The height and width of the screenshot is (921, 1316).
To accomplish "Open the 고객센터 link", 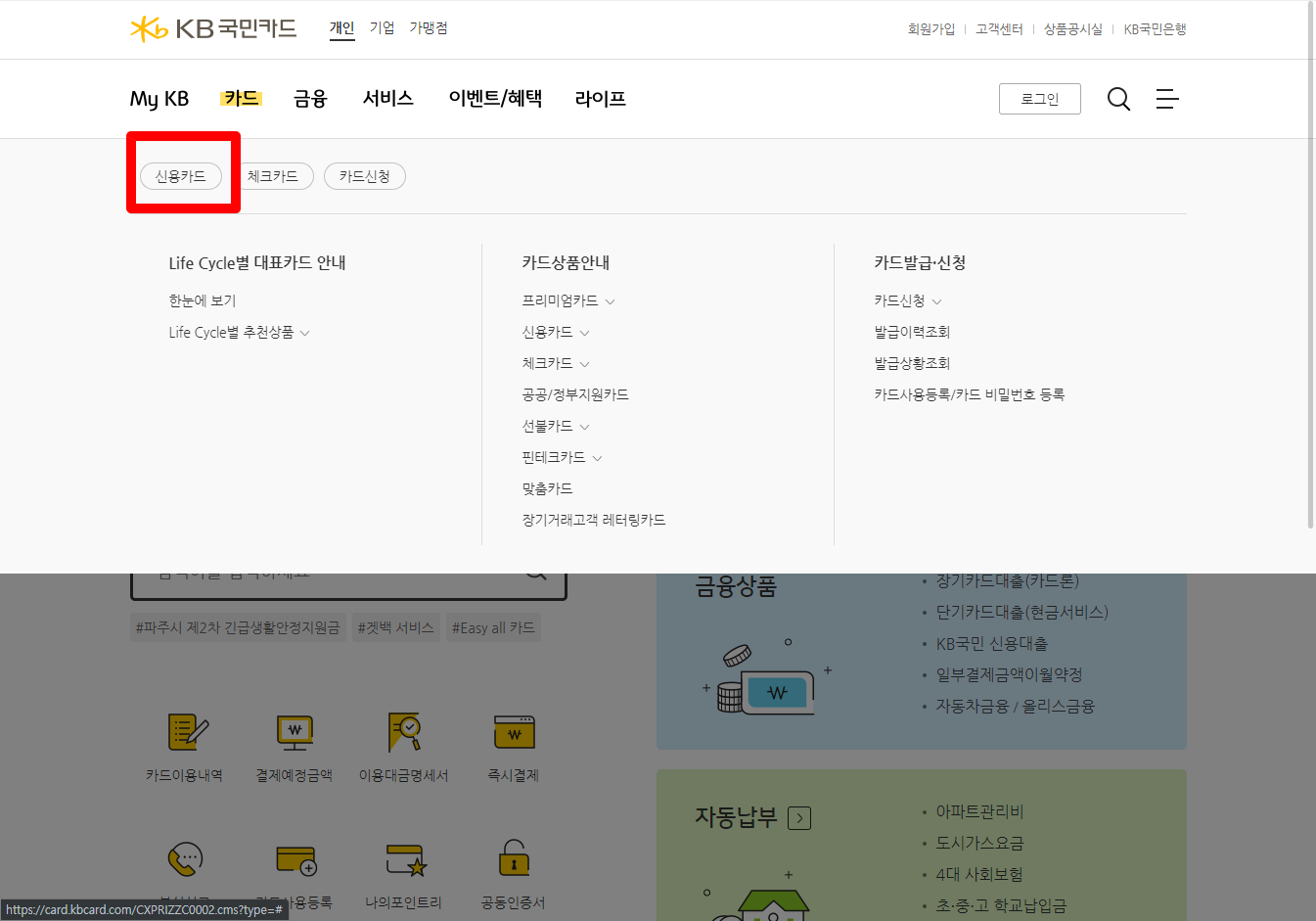I will [999, 29].
